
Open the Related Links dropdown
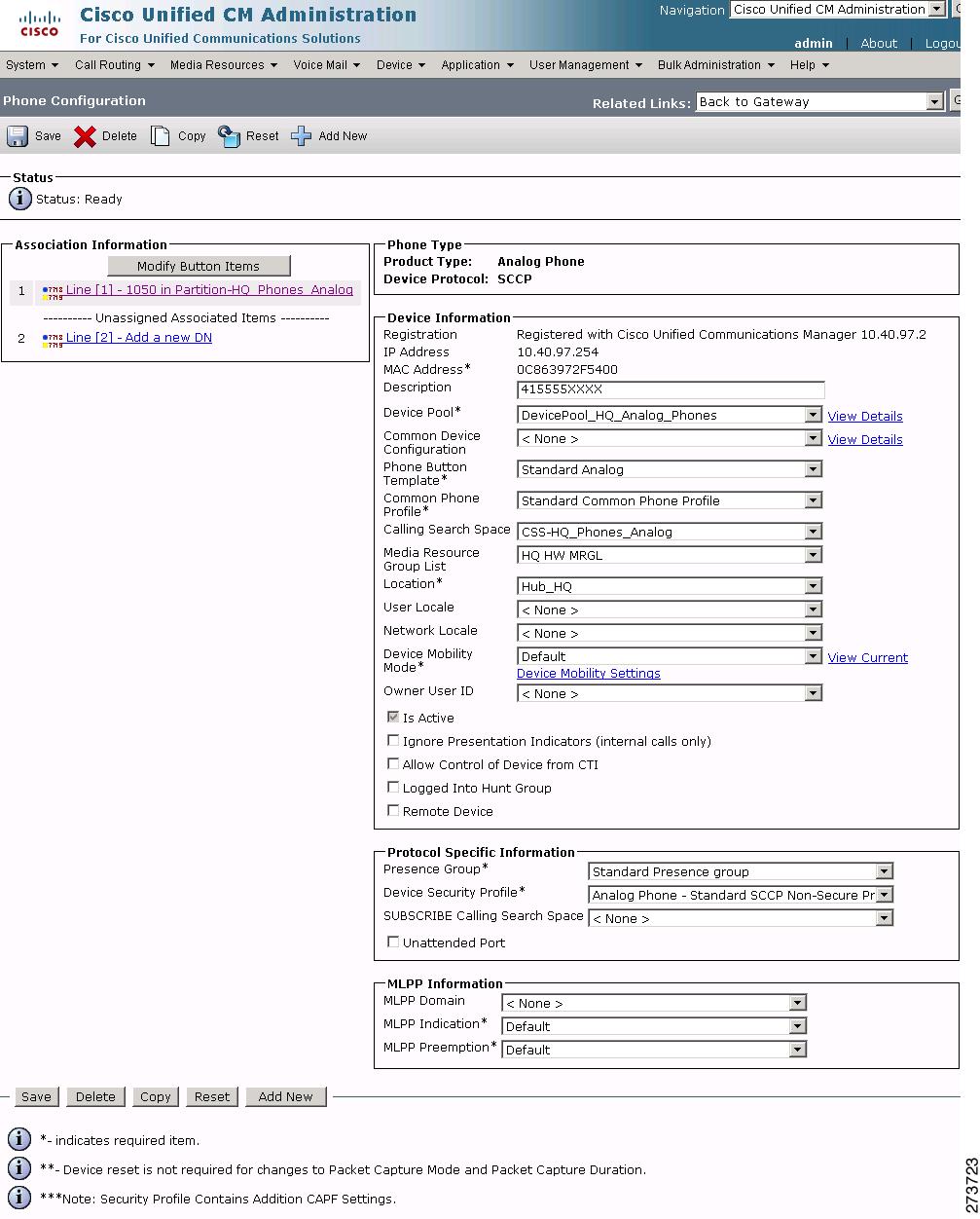(820, 102)
